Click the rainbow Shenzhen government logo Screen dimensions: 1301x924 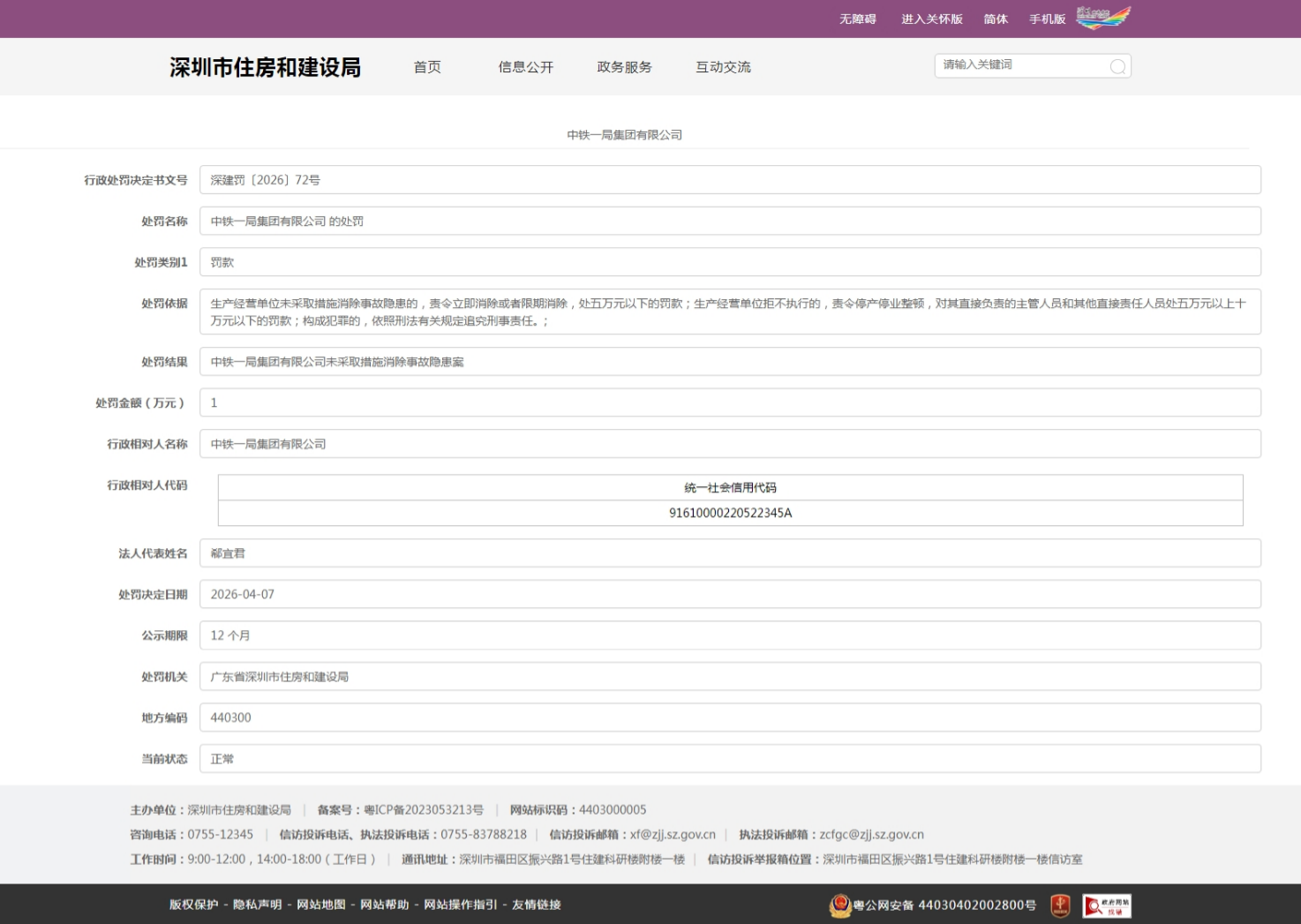[x=1103, y=18]
